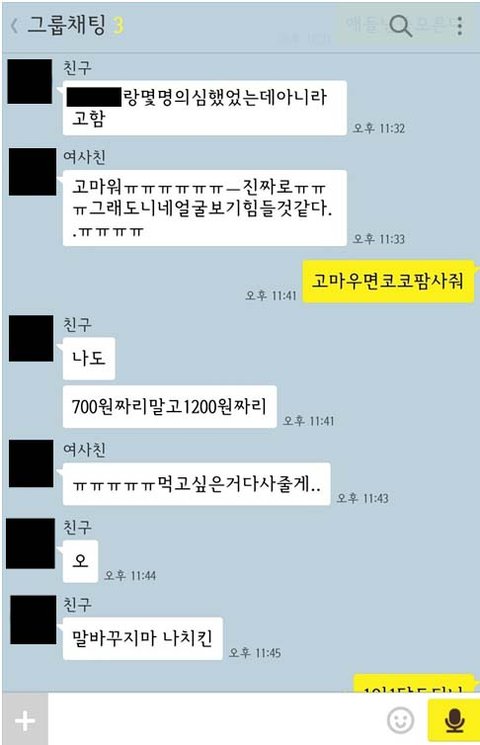Open profile picture beside the 오 message
The width and height of the screenshot is (480, 745).
coord(30,544)
